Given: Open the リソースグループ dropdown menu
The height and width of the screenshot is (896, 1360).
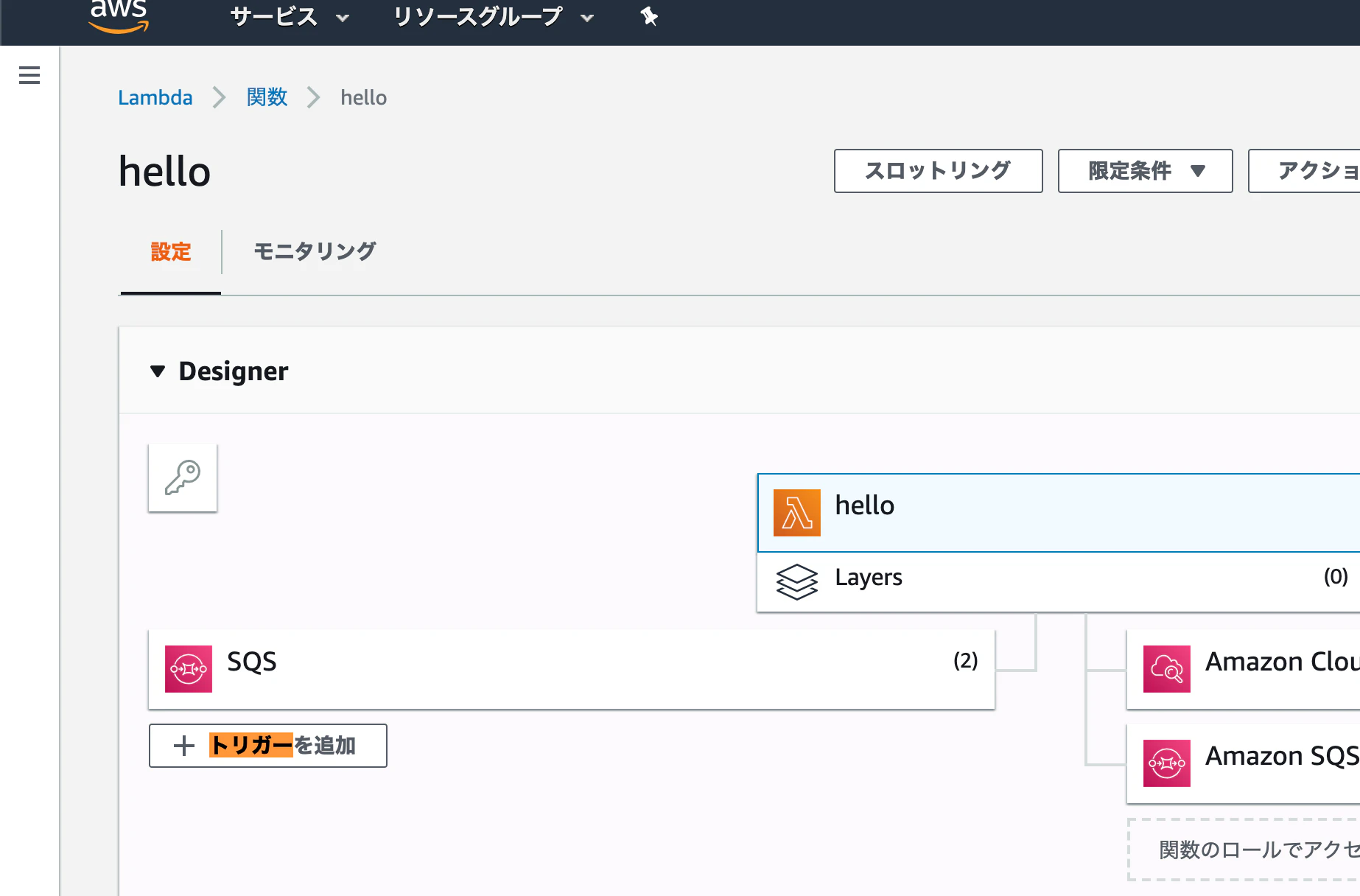Looking at the screenshot, I should pos(494,16).
